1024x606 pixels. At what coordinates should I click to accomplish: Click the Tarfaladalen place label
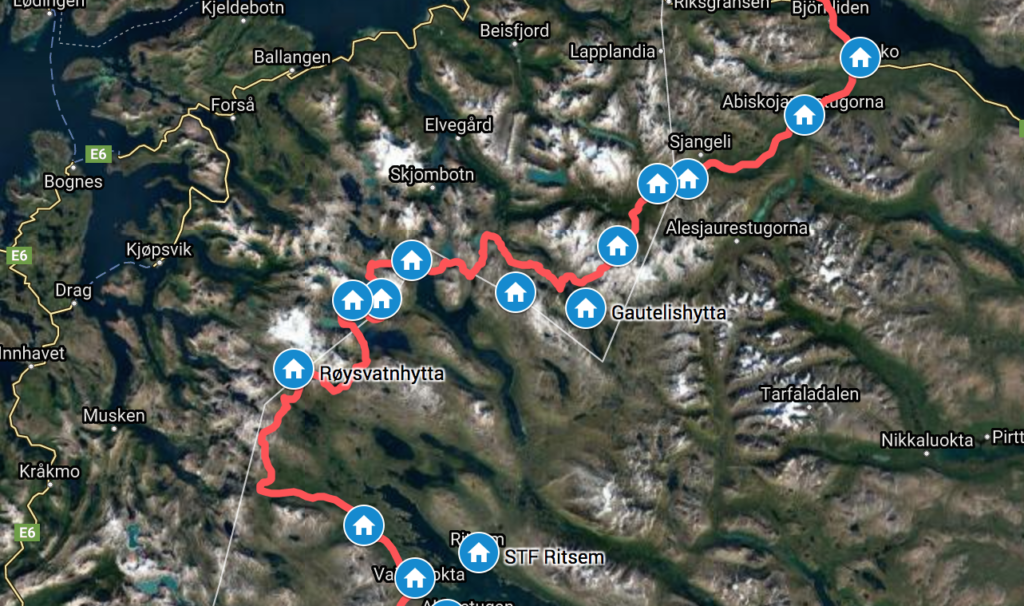pos(810,394)
